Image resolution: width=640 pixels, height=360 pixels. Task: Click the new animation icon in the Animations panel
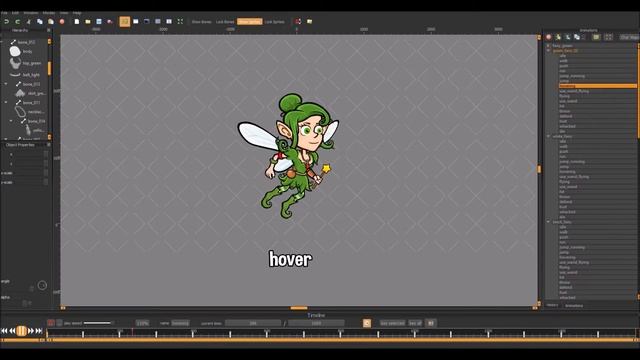point(568,37)
